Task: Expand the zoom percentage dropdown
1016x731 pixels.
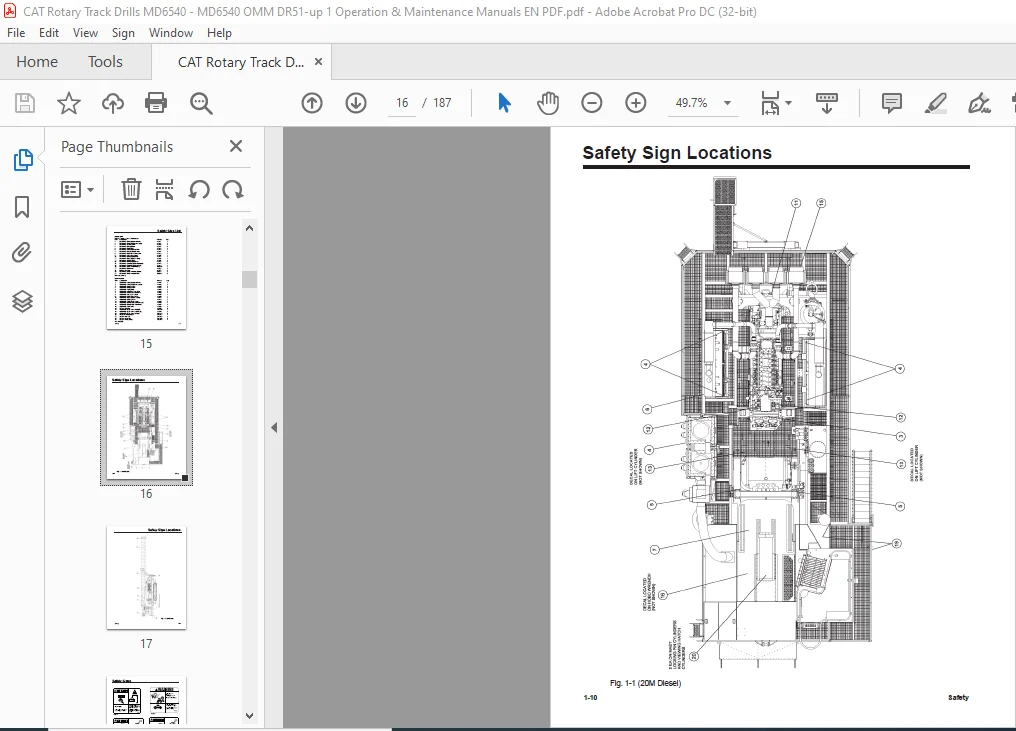Action: 727,103
